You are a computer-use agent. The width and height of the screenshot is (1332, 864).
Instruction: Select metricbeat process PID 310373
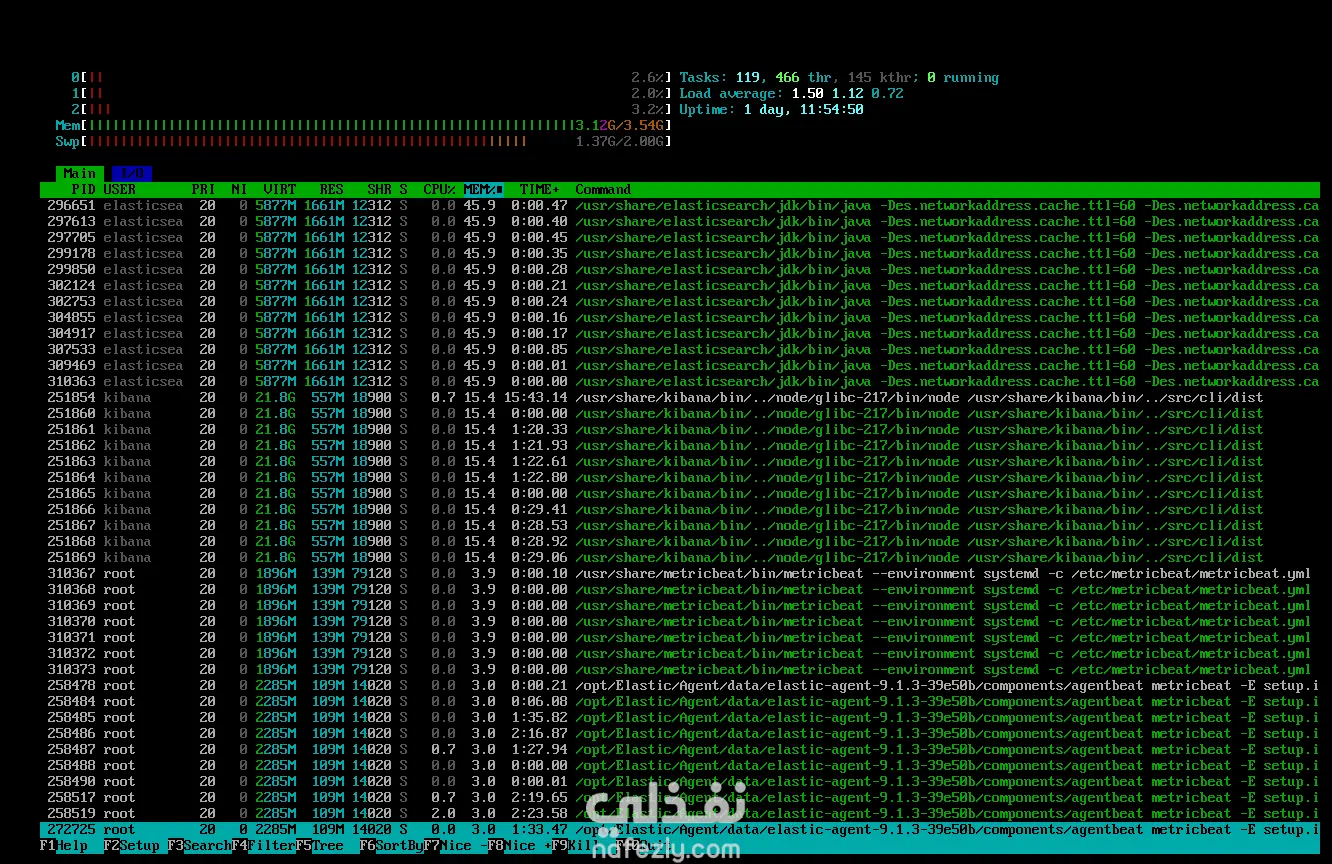680,669
